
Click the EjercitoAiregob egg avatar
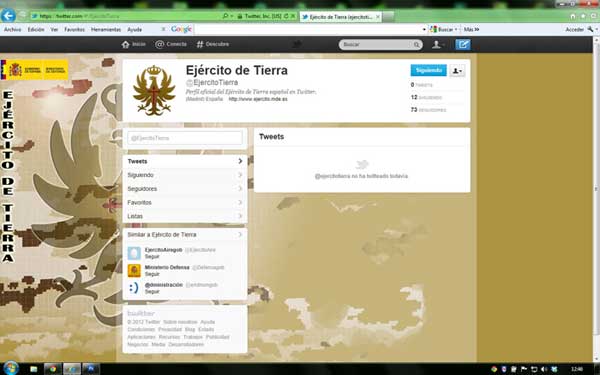click(x=134, y=253)
